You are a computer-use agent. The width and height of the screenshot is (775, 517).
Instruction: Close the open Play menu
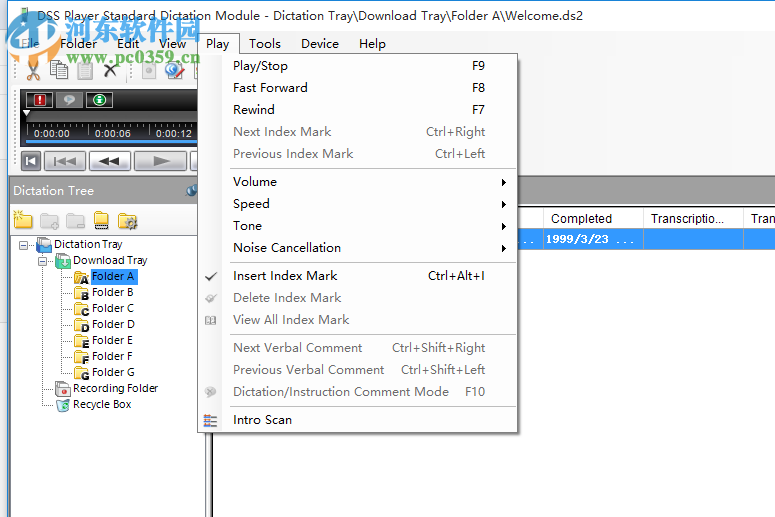(x=217, y=44)
